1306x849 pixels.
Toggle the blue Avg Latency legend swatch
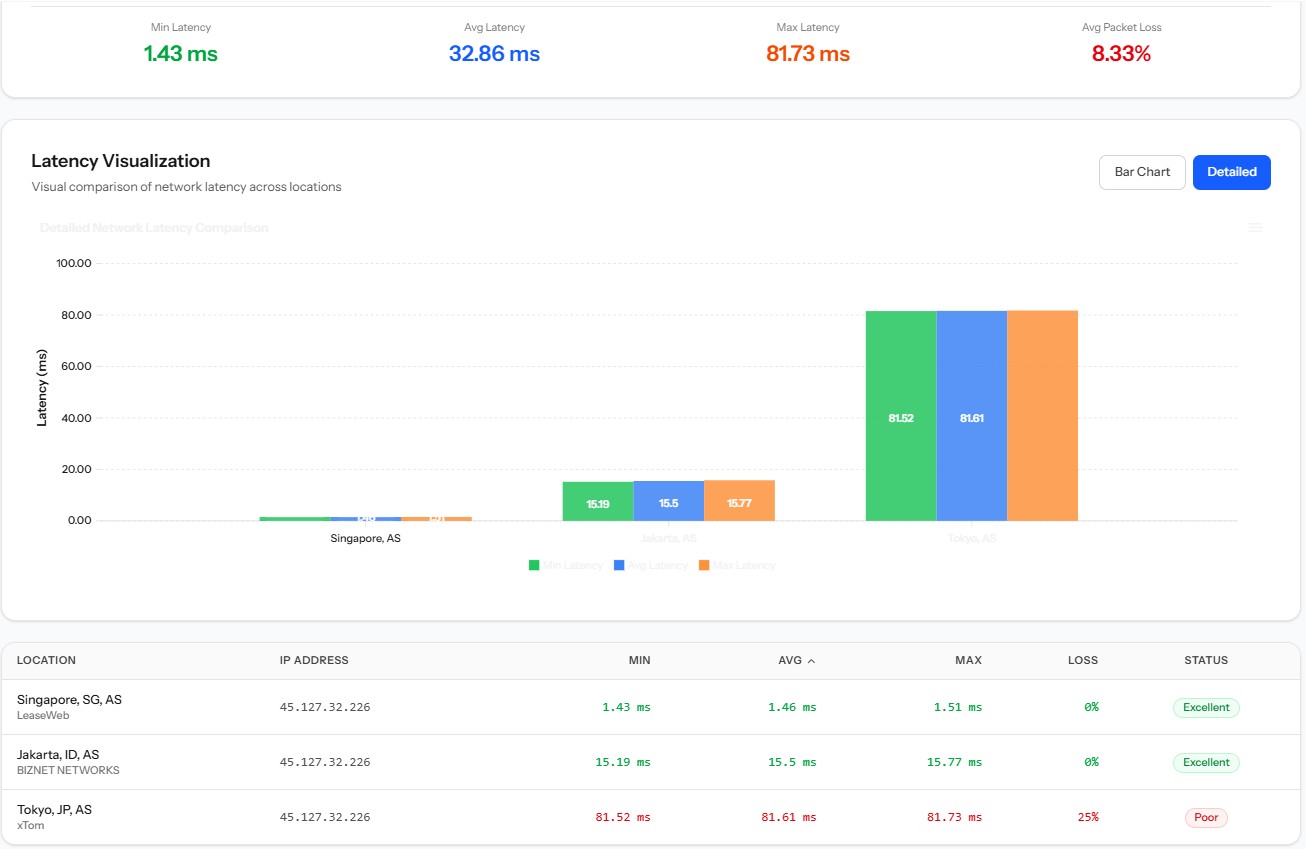pos(619,565)
